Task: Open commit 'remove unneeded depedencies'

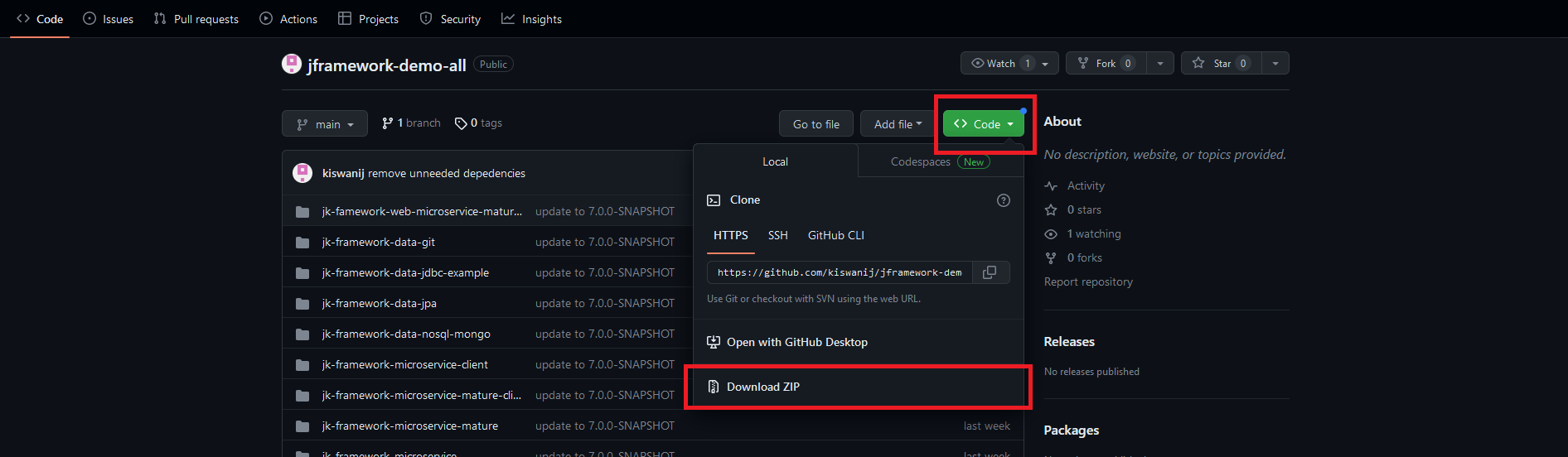Action: tap(447, 173)
